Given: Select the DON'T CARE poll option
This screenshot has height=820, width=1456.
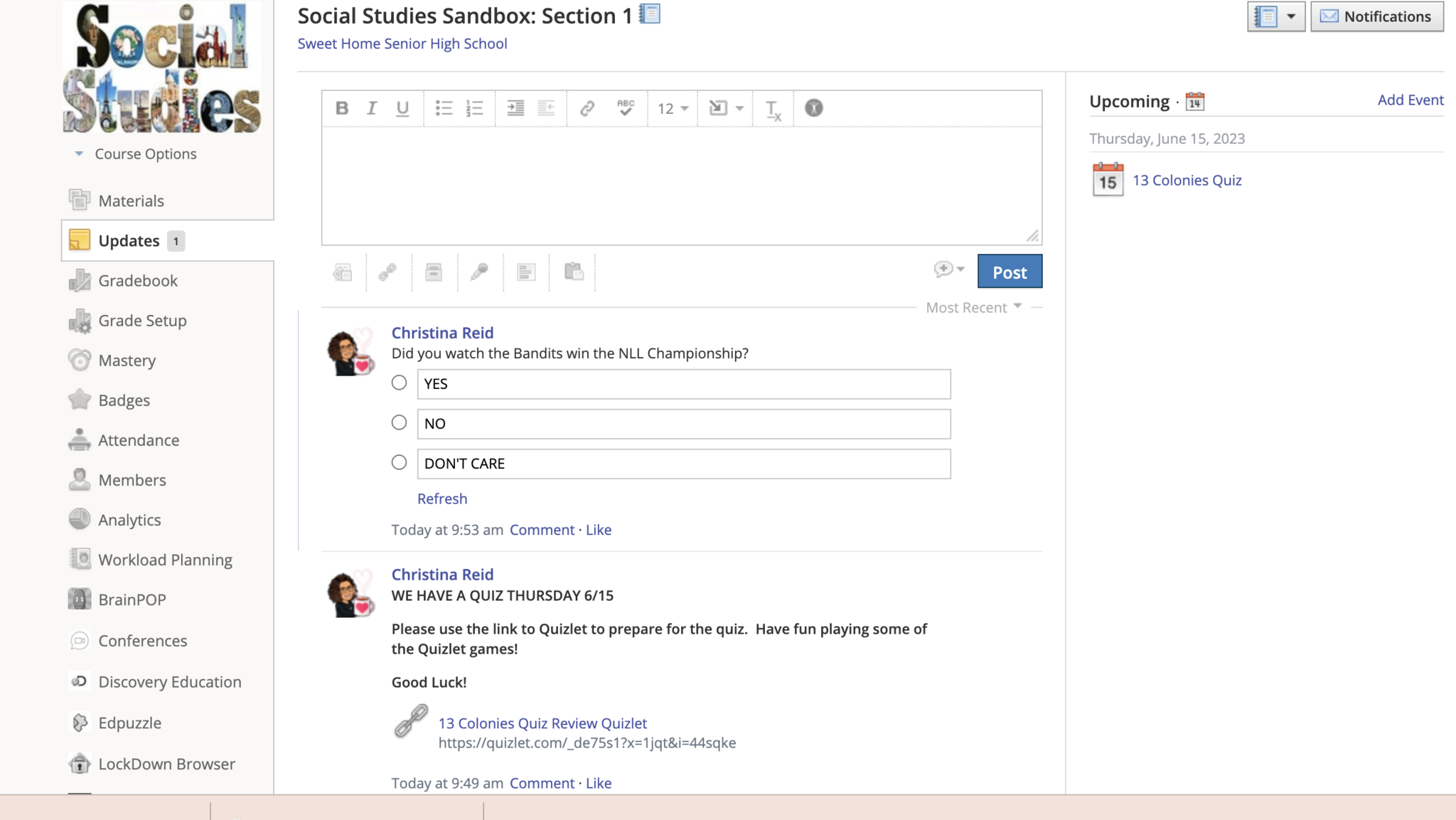Looking at the screenshot, I should 399,462.
